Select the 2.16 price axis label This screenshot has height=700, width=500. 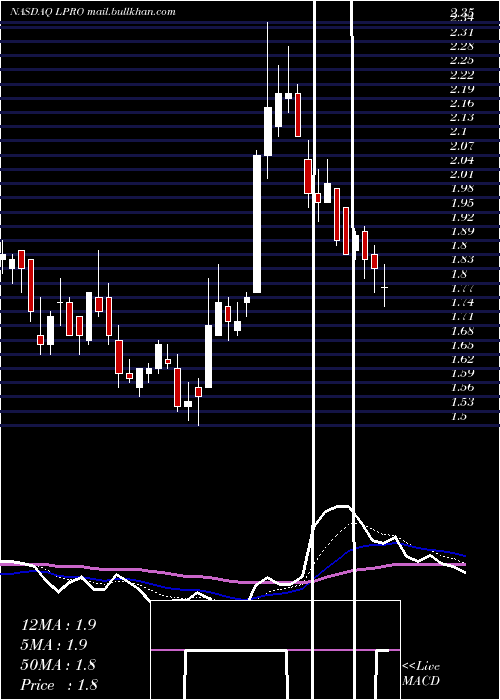click(462, 103)
